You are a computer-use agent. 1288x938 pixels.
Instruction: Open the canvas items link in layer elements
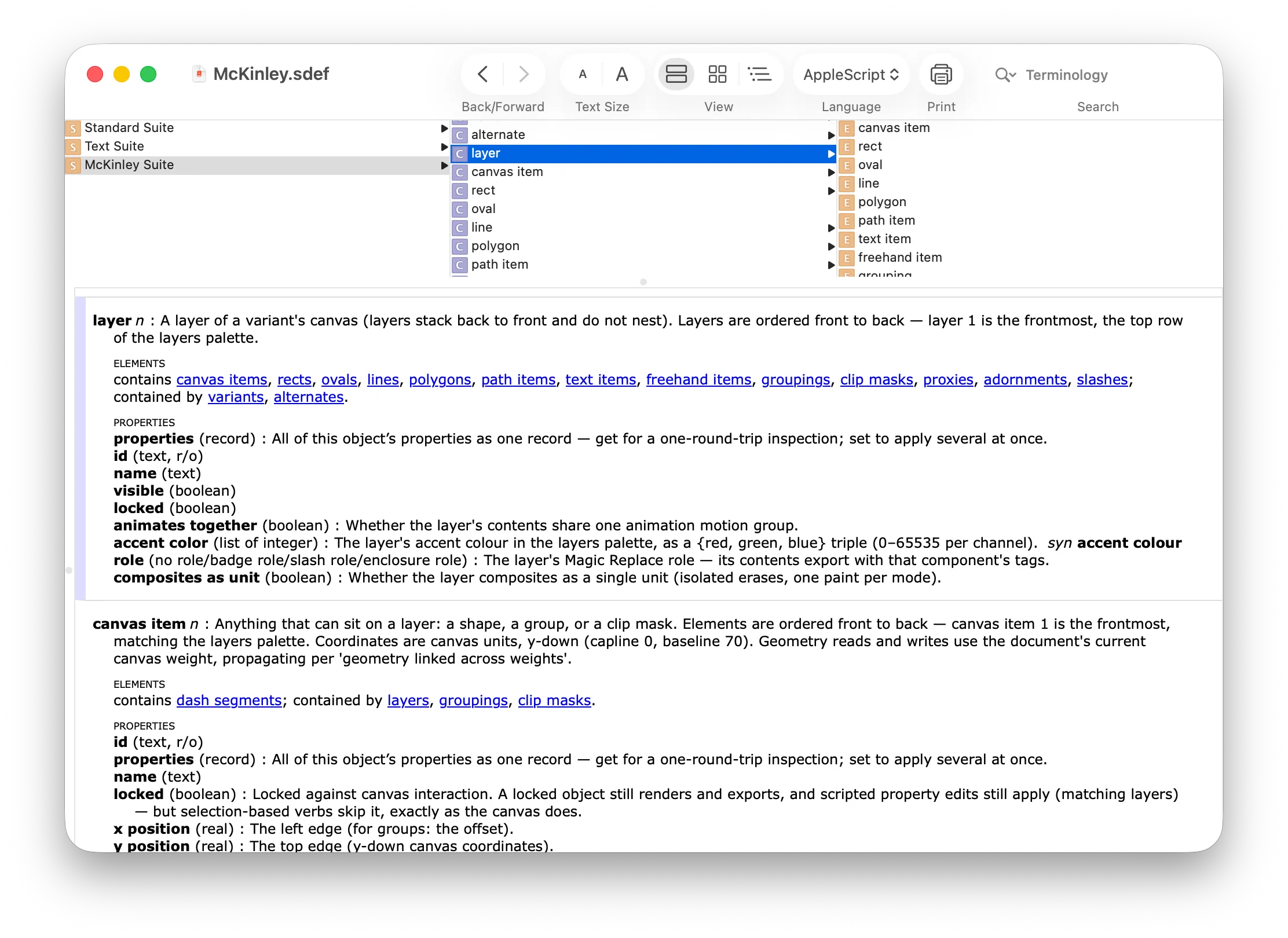pyautogui.click(x=222, y=379)
